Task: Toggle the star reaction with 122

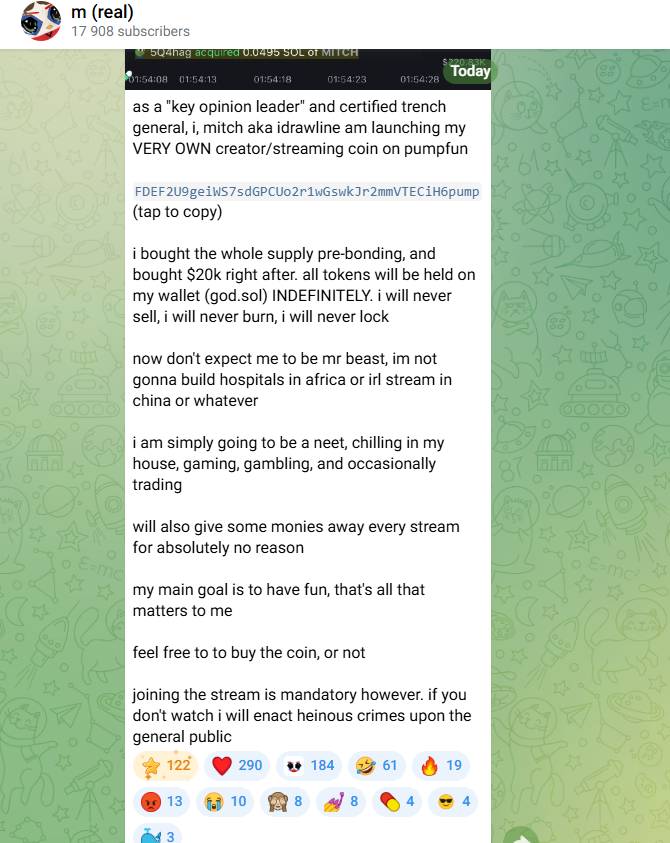Action: coord(166,765)
